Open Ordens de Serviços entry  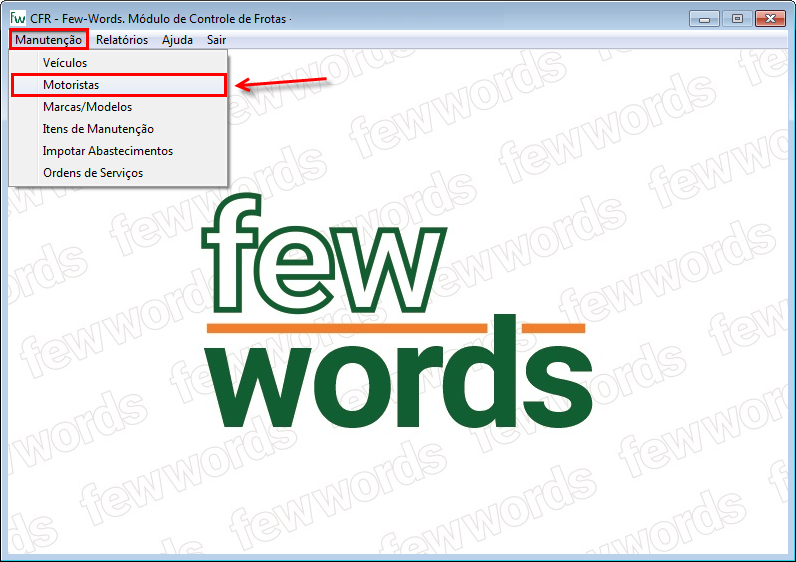pos(118,173)
